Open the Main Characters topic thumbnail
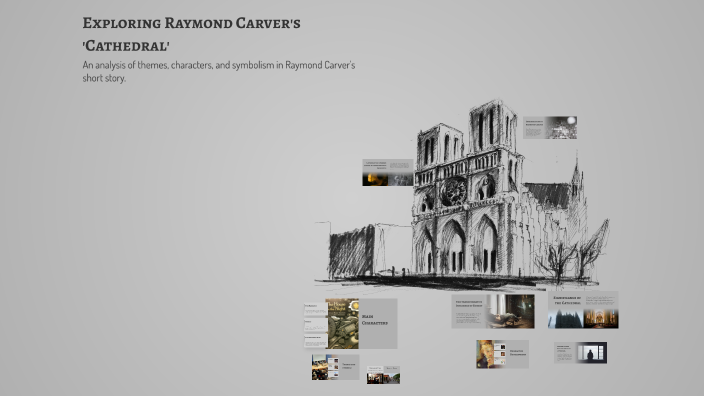This screenshot has height=396, width=704. coord(351,323)
